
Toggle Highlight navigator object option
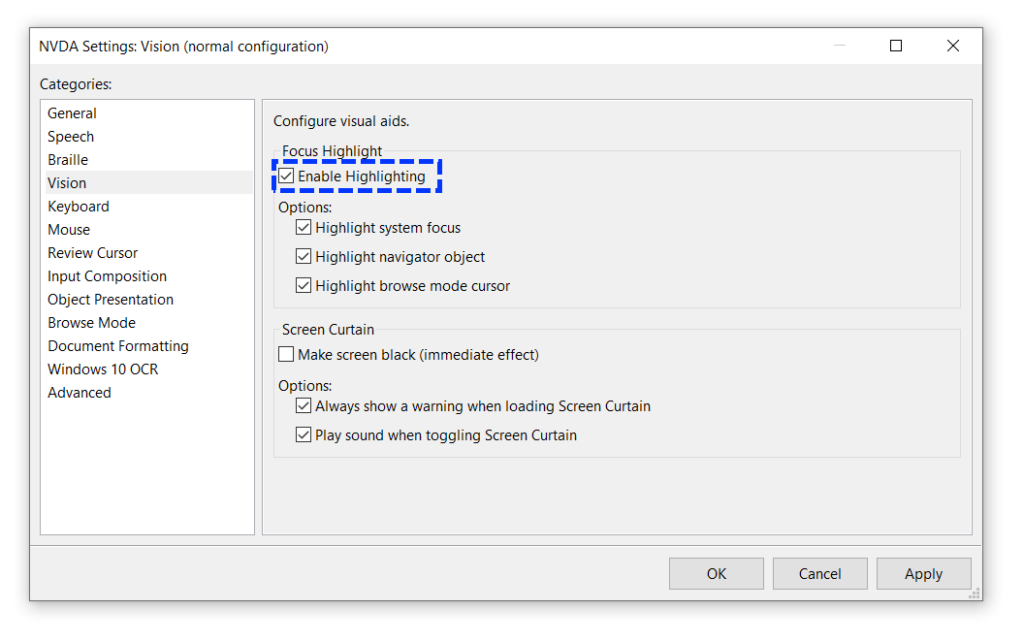pos(303,257)
